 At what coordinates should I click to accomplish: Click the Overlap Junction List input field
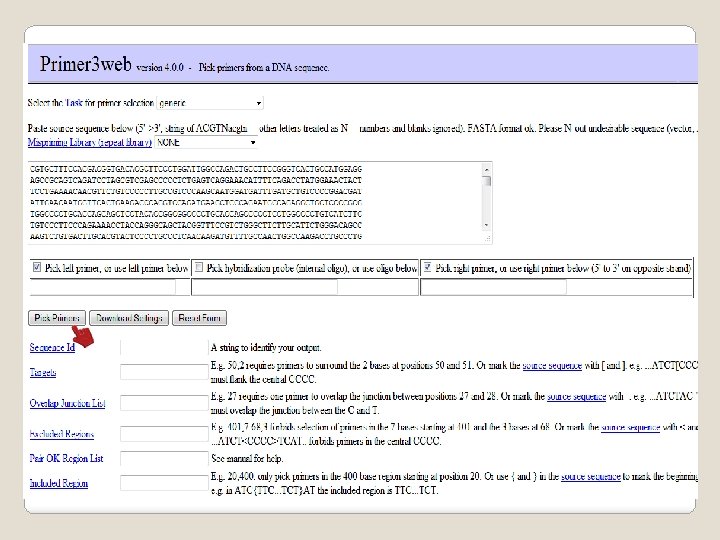coord(164,403)
